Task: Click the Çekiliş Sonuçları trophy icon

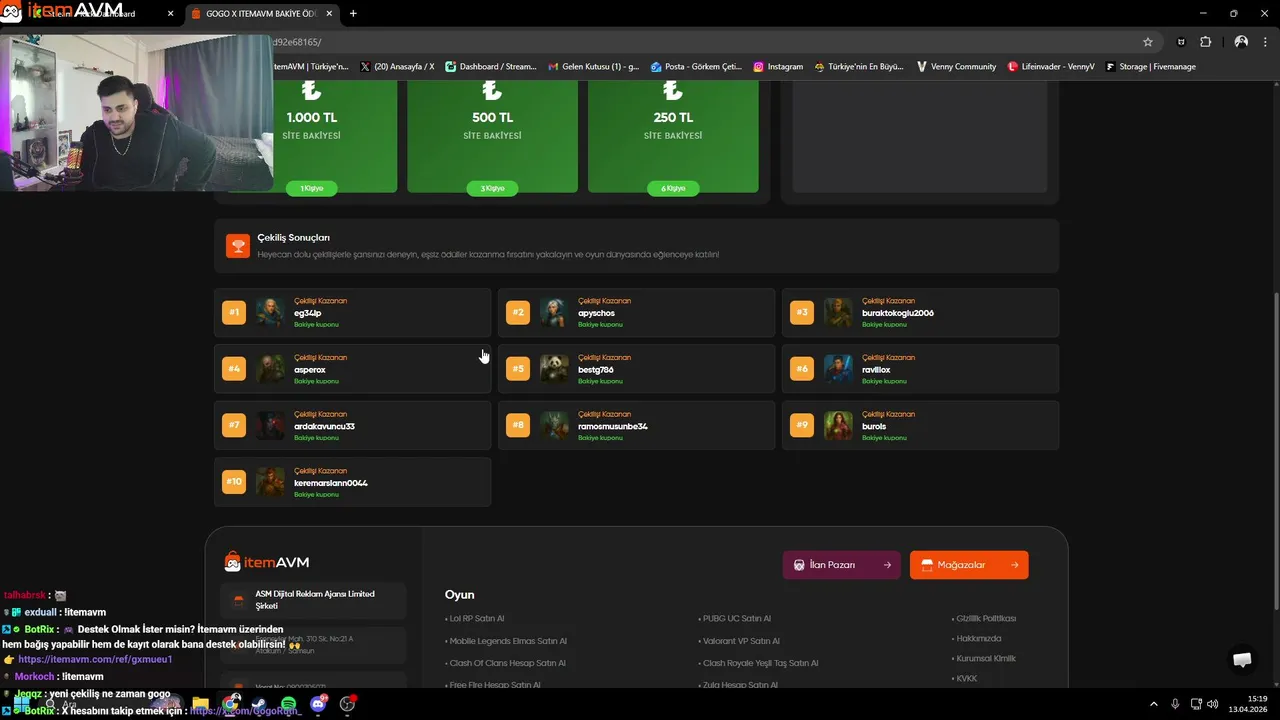Action: coord(238,246)
